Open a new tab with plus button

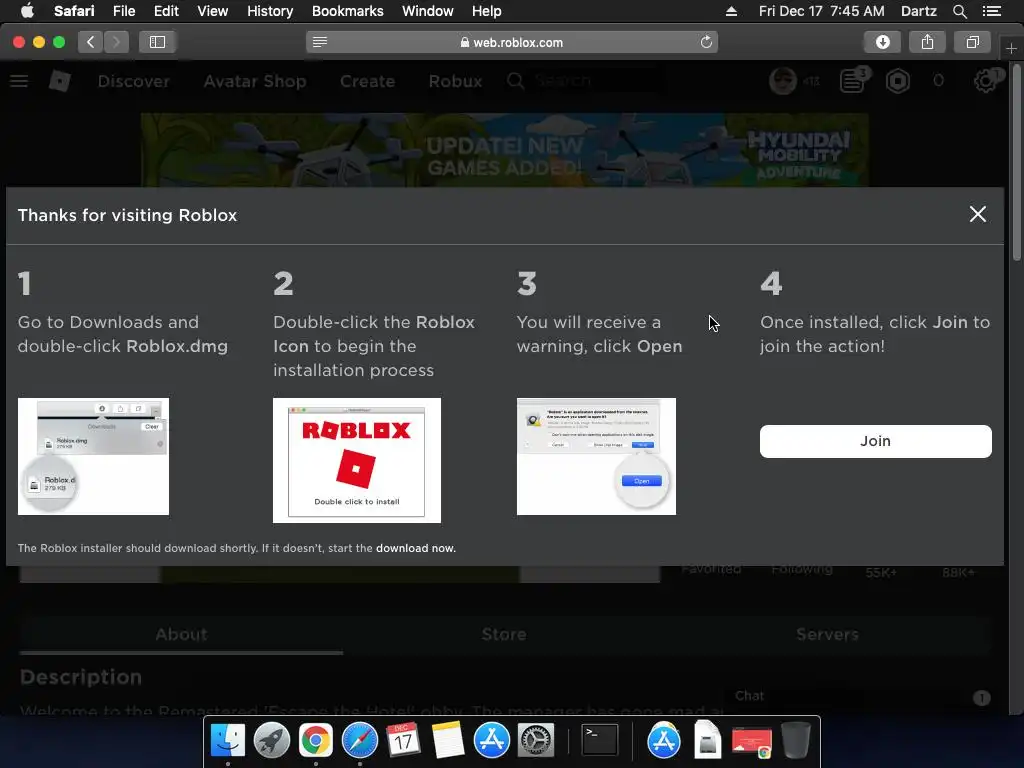pyautogui.click(x=1011, y=48)
